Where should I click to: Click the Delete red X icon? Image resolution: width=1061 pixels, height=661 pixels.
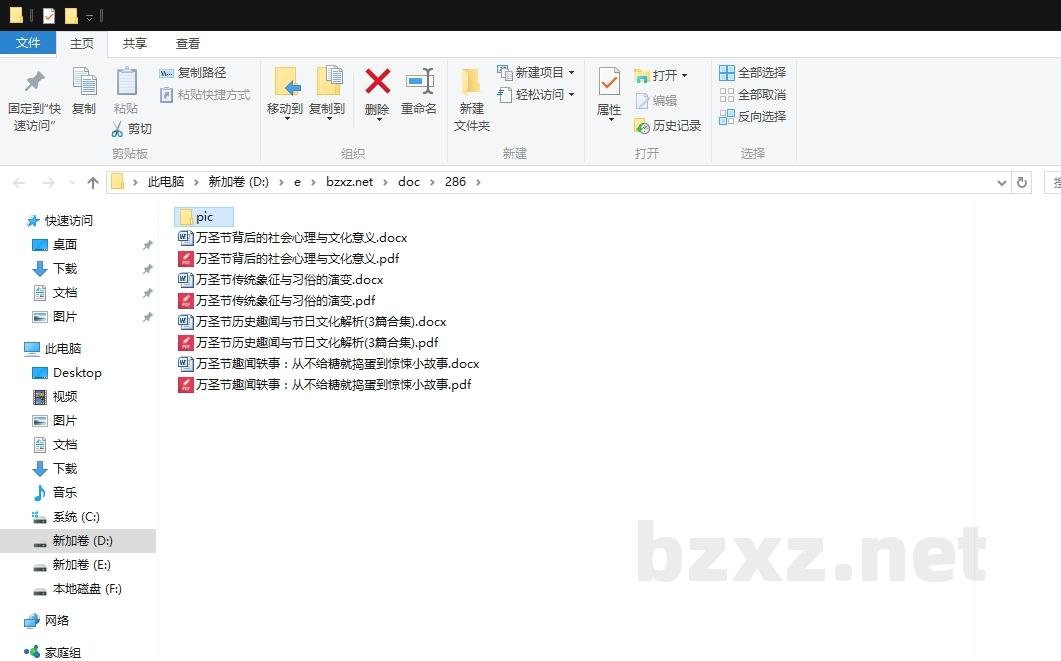pos(377,83)
